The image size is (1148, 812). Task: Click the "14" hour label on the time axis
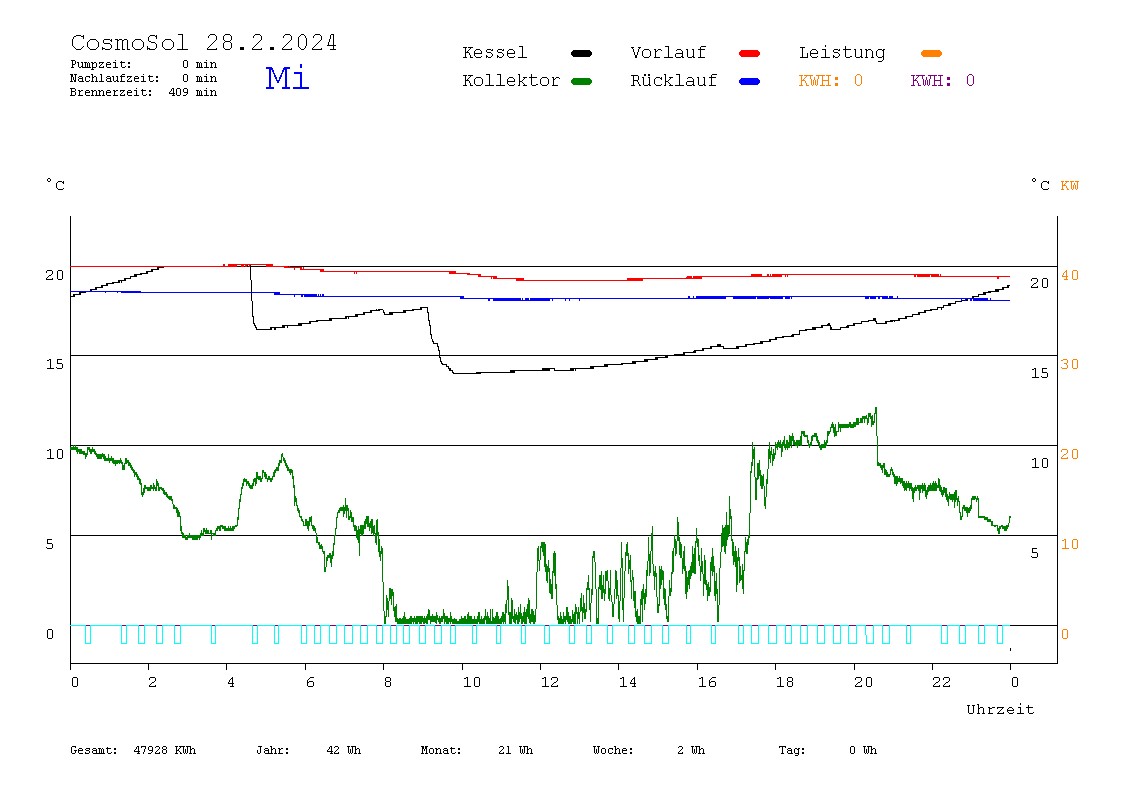627,682
